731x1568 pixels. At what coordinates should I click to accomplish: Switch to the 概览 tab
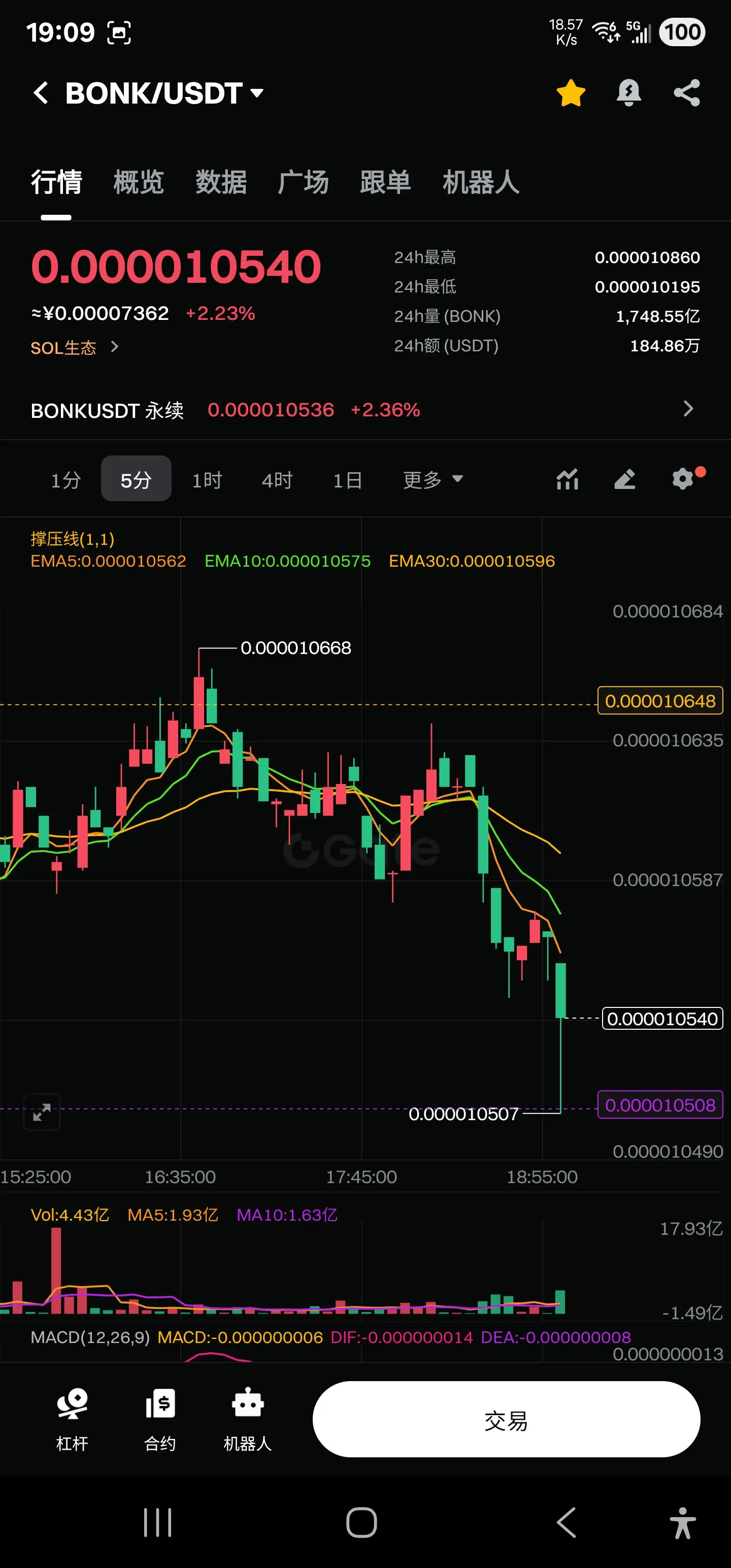tap(139, 182)
